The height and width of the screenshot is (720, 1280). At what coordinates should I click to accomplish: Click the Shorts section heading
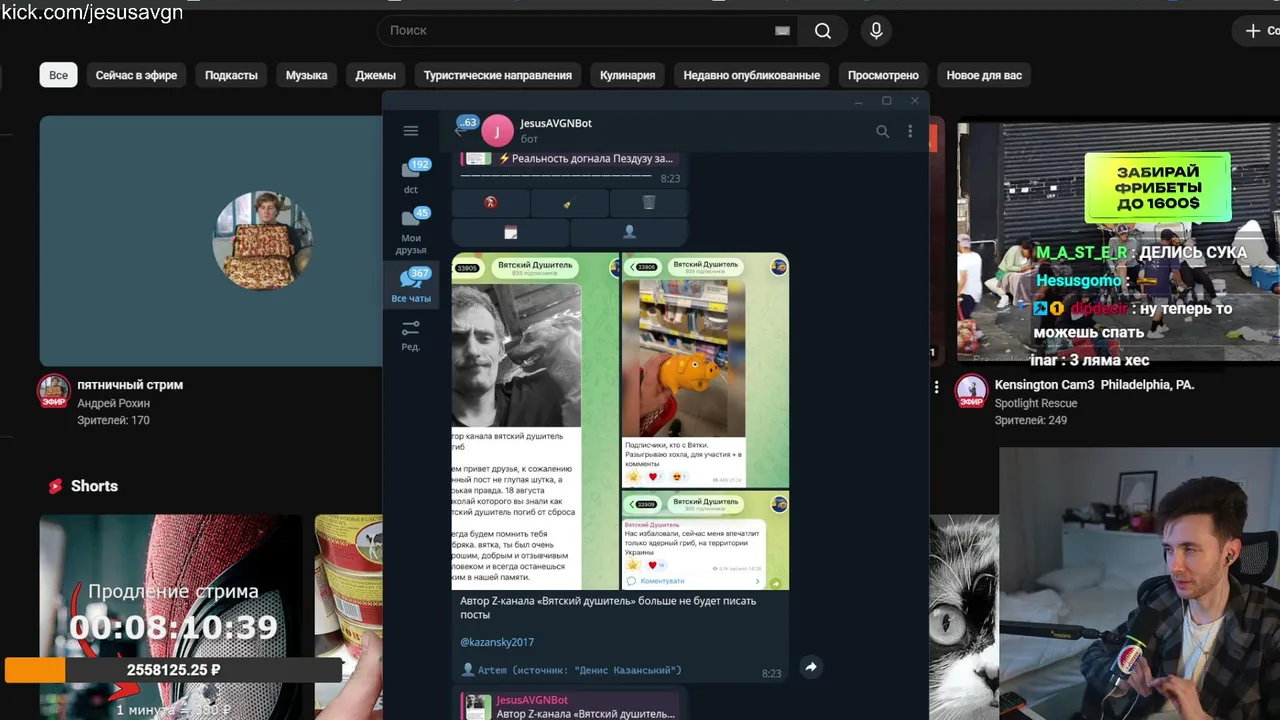pyautogui.click(x=94, y=486)
